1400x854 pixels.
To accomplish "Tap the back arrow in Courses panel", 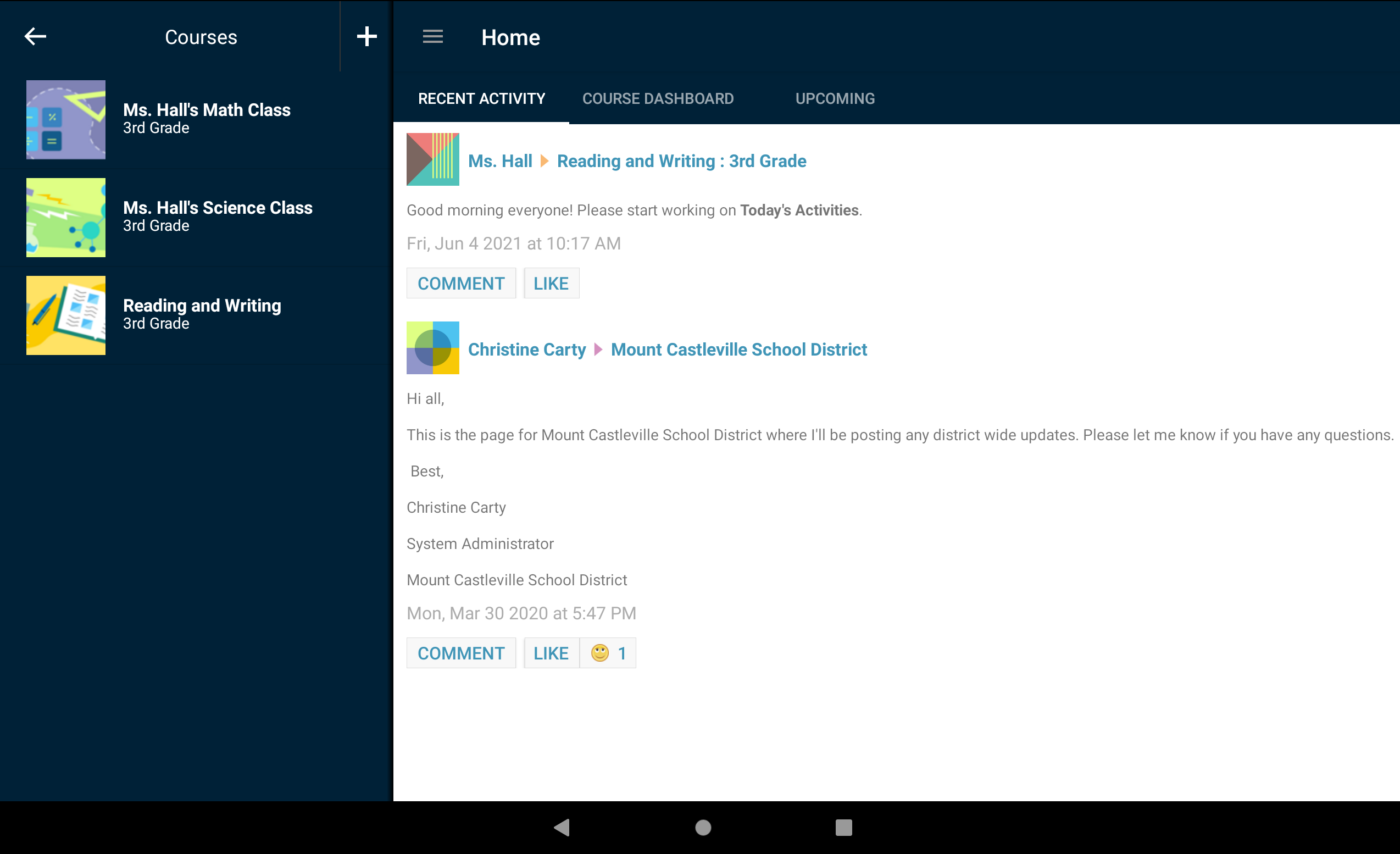I will coord(35,36).
